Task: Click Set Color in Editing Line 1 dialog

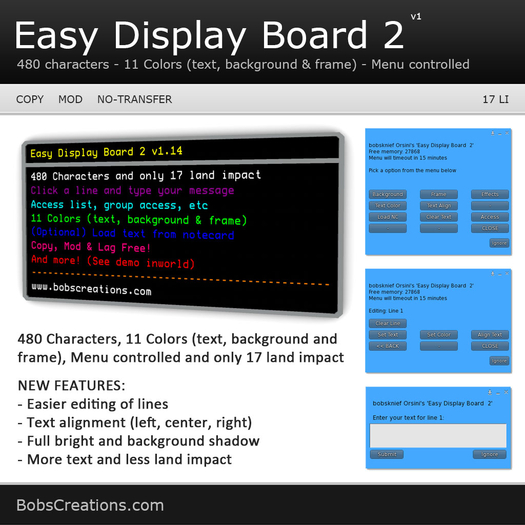Action: click(x=439, y=335)
